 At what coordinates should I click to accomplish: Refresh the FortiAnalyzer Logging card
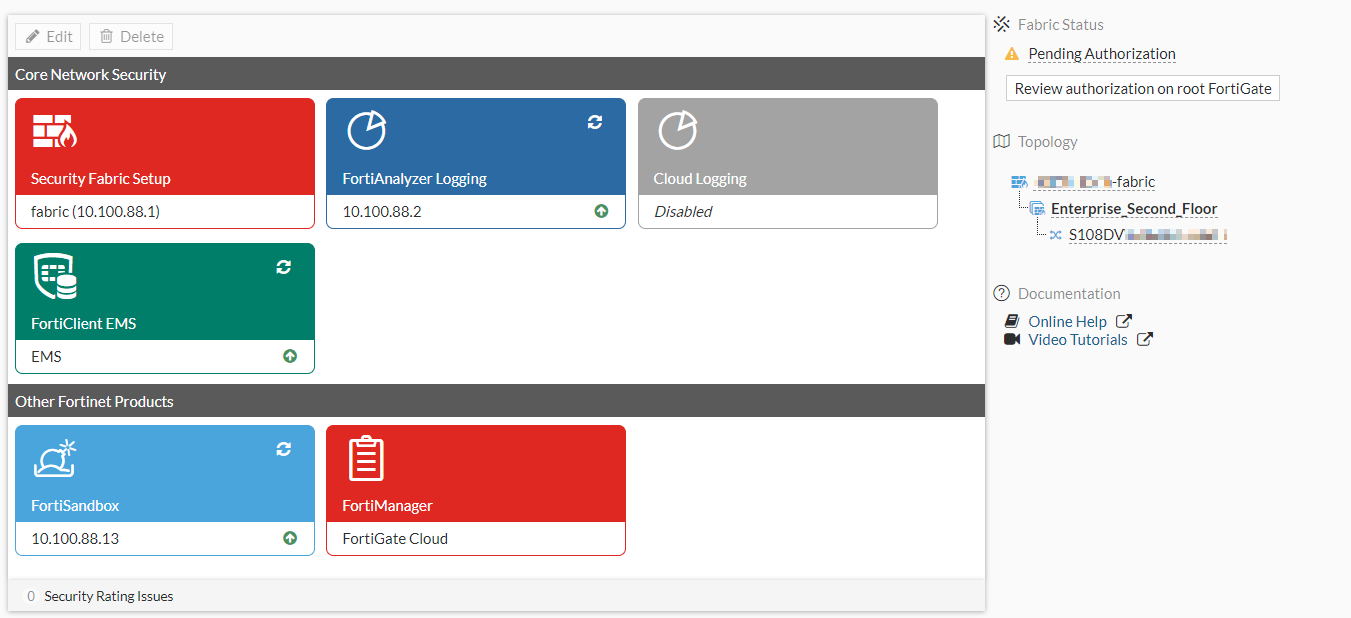tap(595, 122)
